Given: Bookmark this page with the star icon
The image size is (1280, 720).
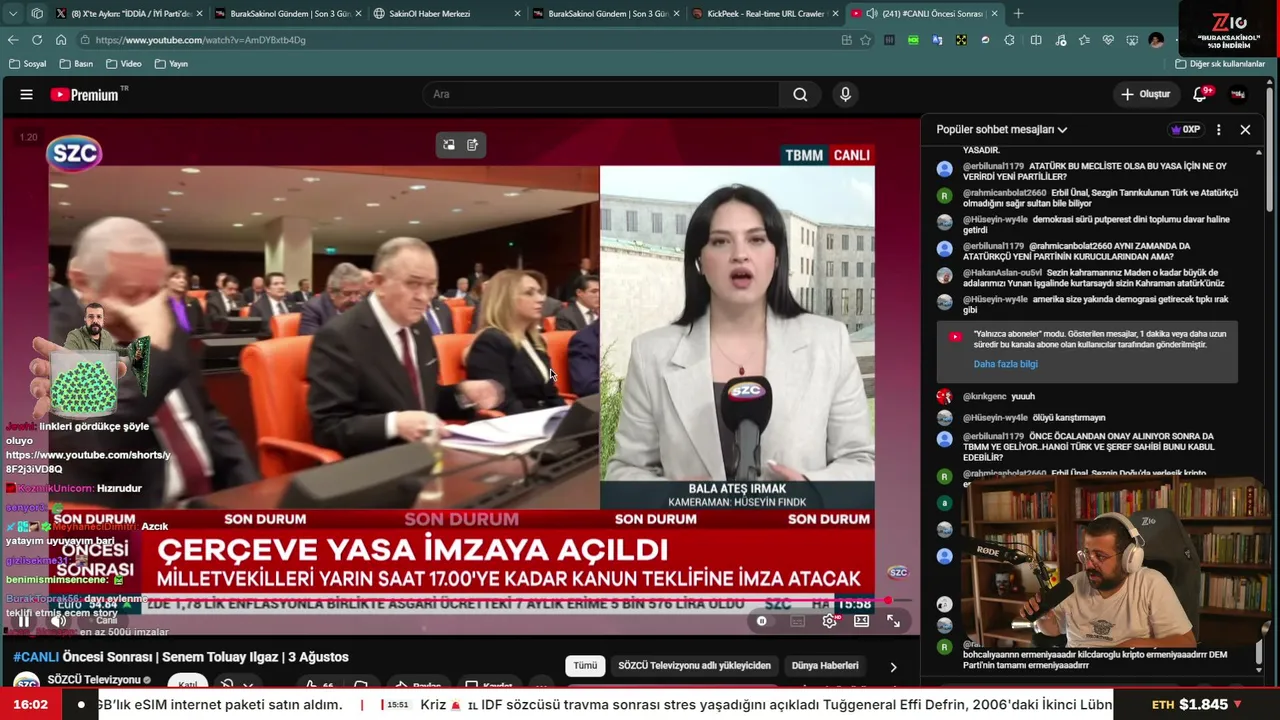Looking at the screenshot, I should coord(866,40).
